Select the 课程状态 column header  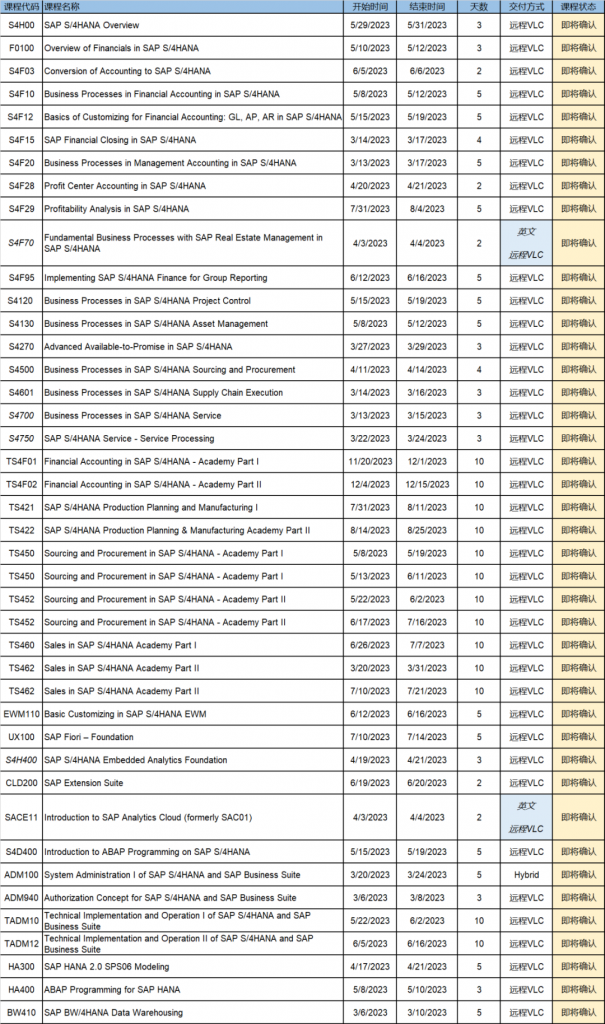tap(577, 6)
